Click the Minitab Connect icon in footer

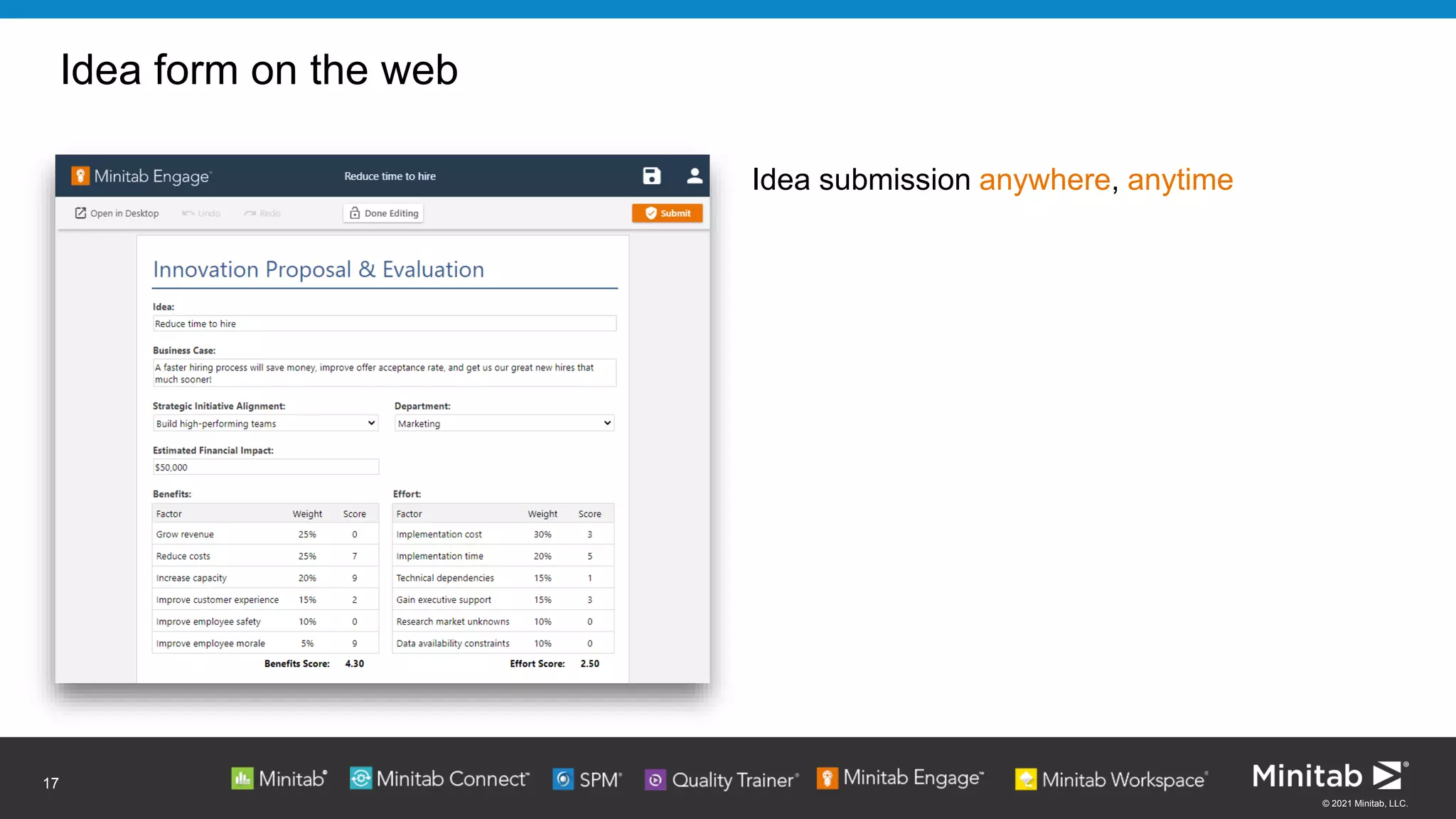361,778
